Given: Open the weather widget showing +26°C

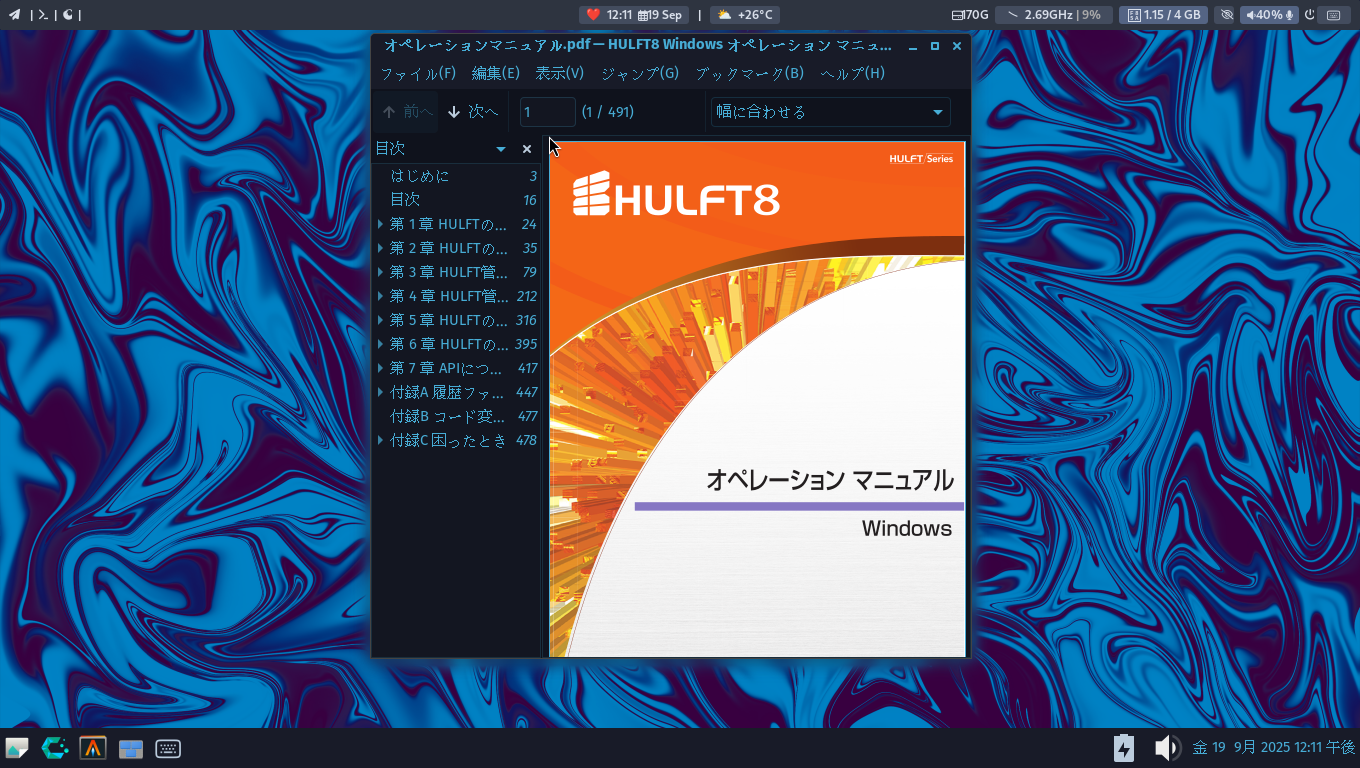Looking at the screenshot, I should point(745,15).
